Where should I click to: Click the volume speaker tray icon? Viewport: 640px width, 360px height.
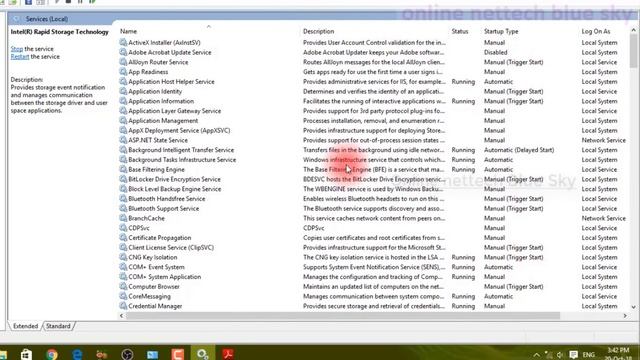pos(560,355)
